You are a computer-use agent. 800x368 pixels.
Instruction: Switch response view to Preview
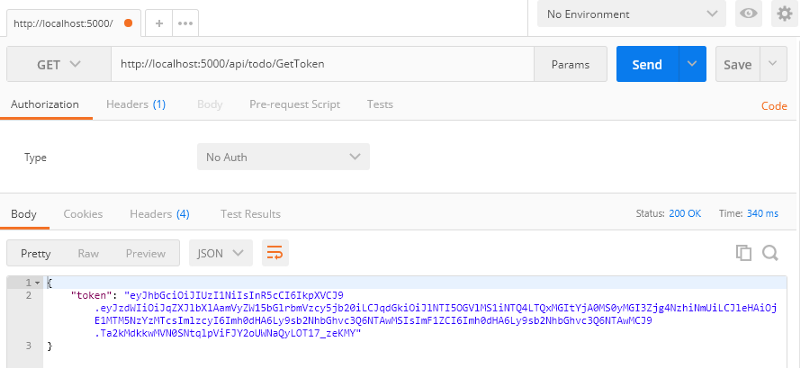[x=146, y=253]
